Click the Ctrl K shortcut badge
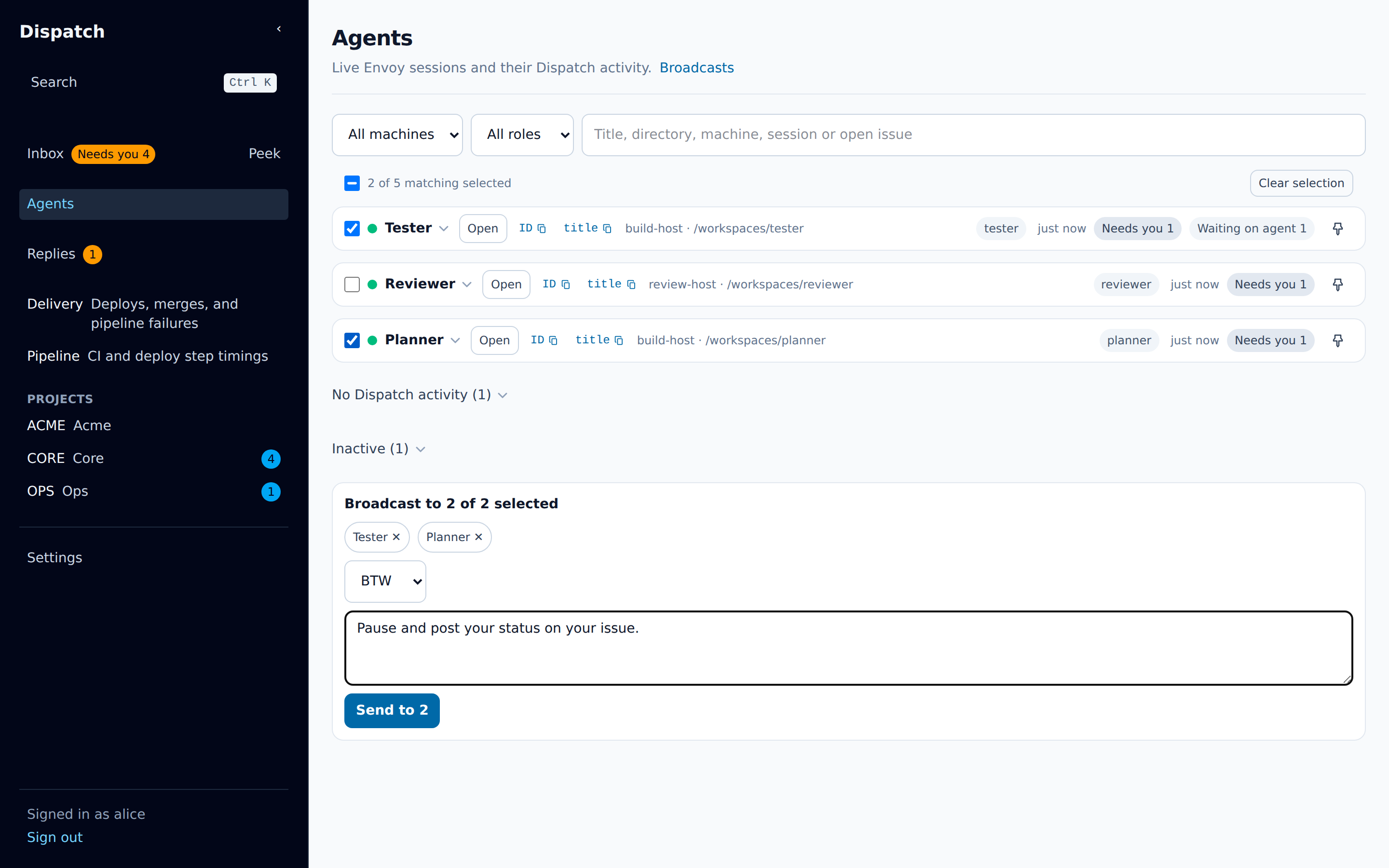The width and height of the screenshot is (1389, 868). click(250, 82)
